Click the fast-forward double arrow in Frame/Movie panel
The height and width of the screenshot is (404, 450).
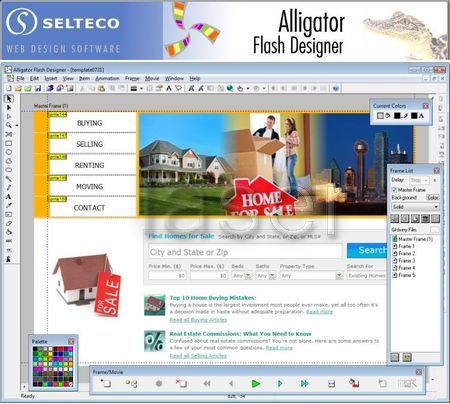click(x=304, y=384)
